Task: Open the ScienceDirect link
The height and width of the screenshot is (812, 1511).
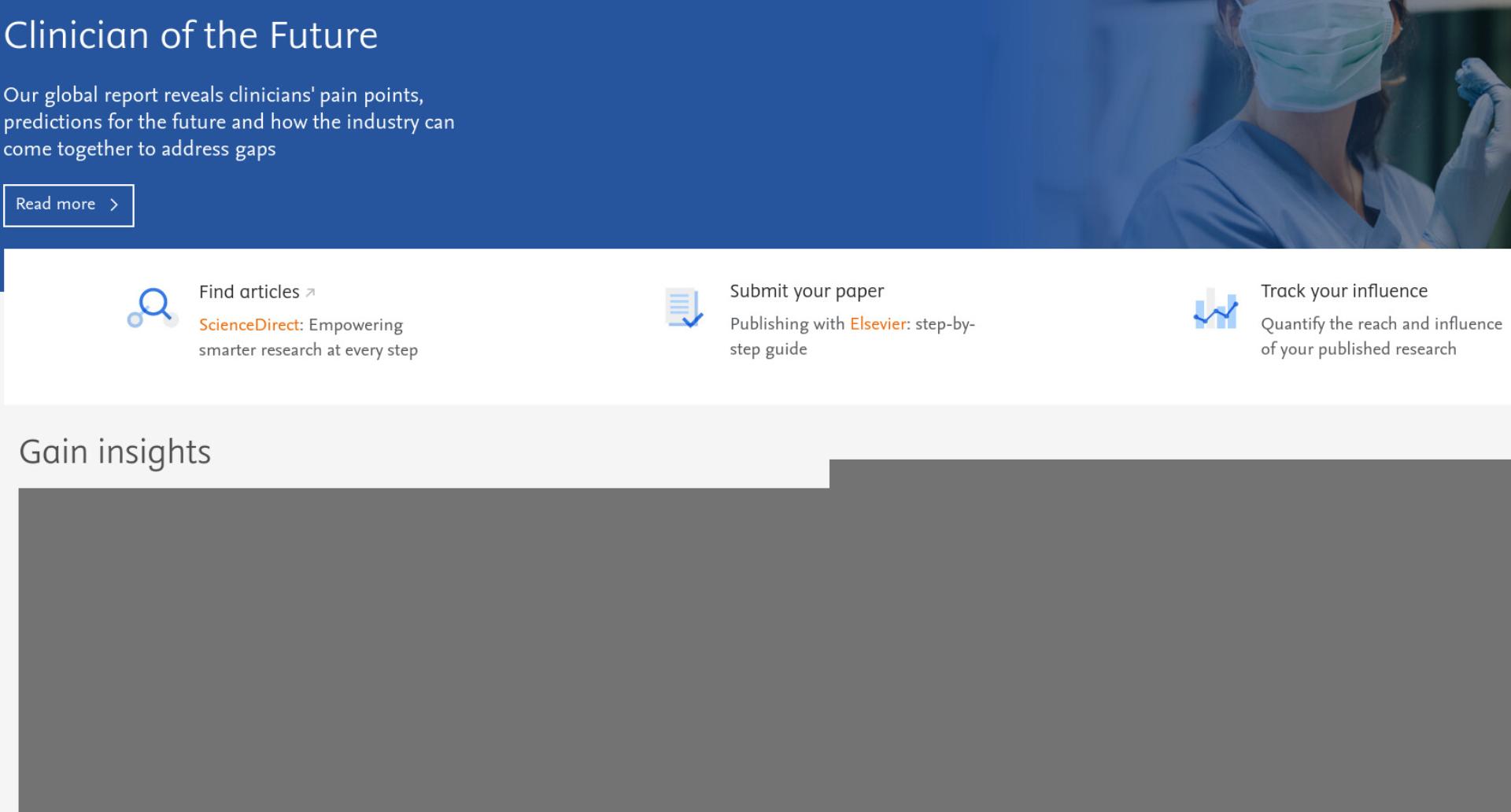Action: pyautogui.click(x=249, y=325)
